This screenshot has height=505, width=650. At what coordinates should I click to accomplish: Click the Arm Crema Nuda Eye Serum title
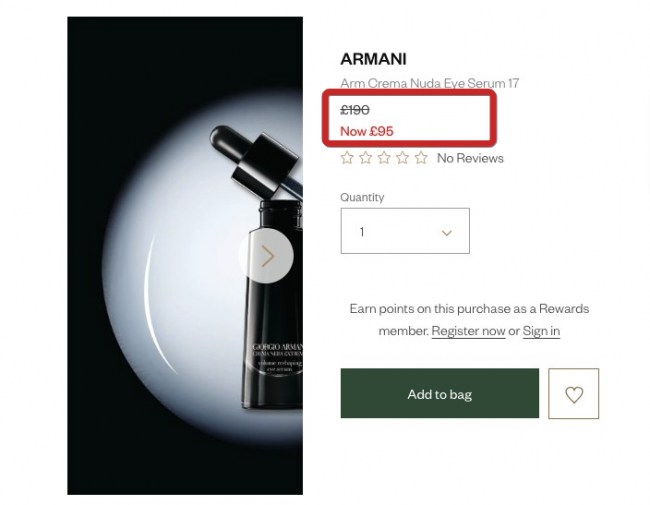click(x=429, y=83)
